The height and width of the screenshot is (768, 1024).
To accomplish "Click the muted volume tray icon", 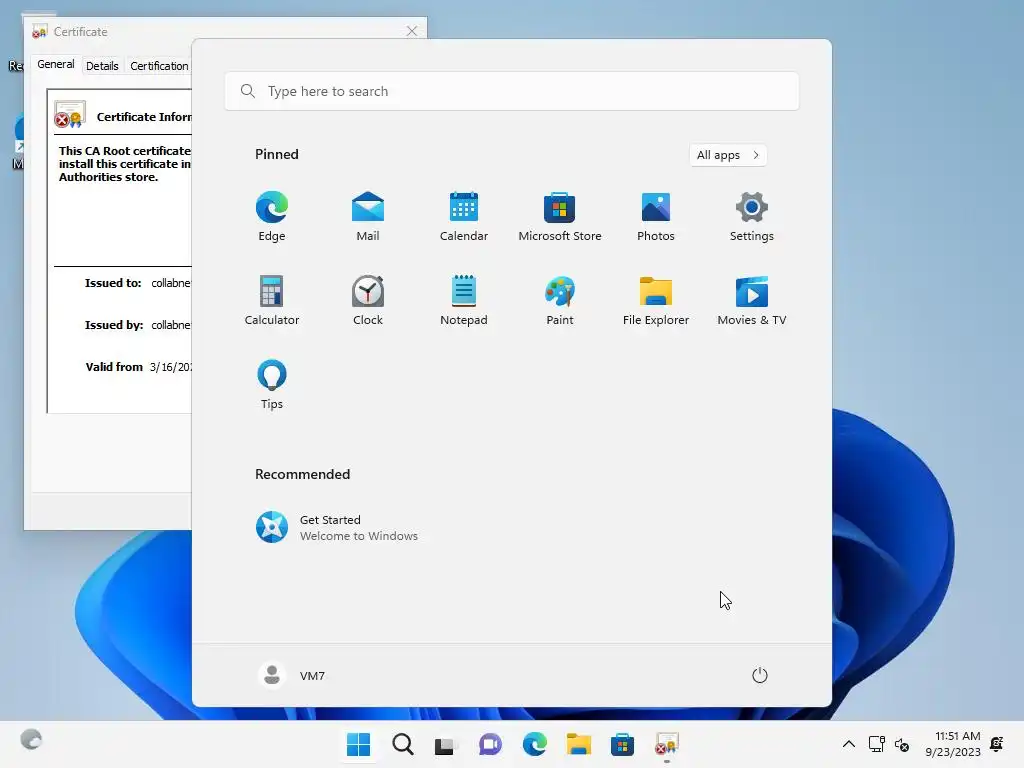I will 902,744.
